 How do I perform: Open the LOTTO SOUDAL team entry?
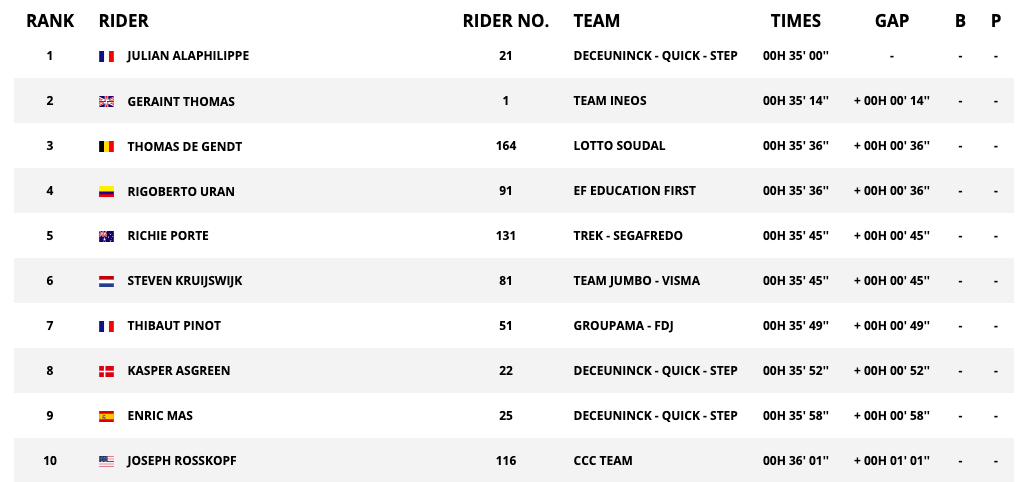[619, 146]
